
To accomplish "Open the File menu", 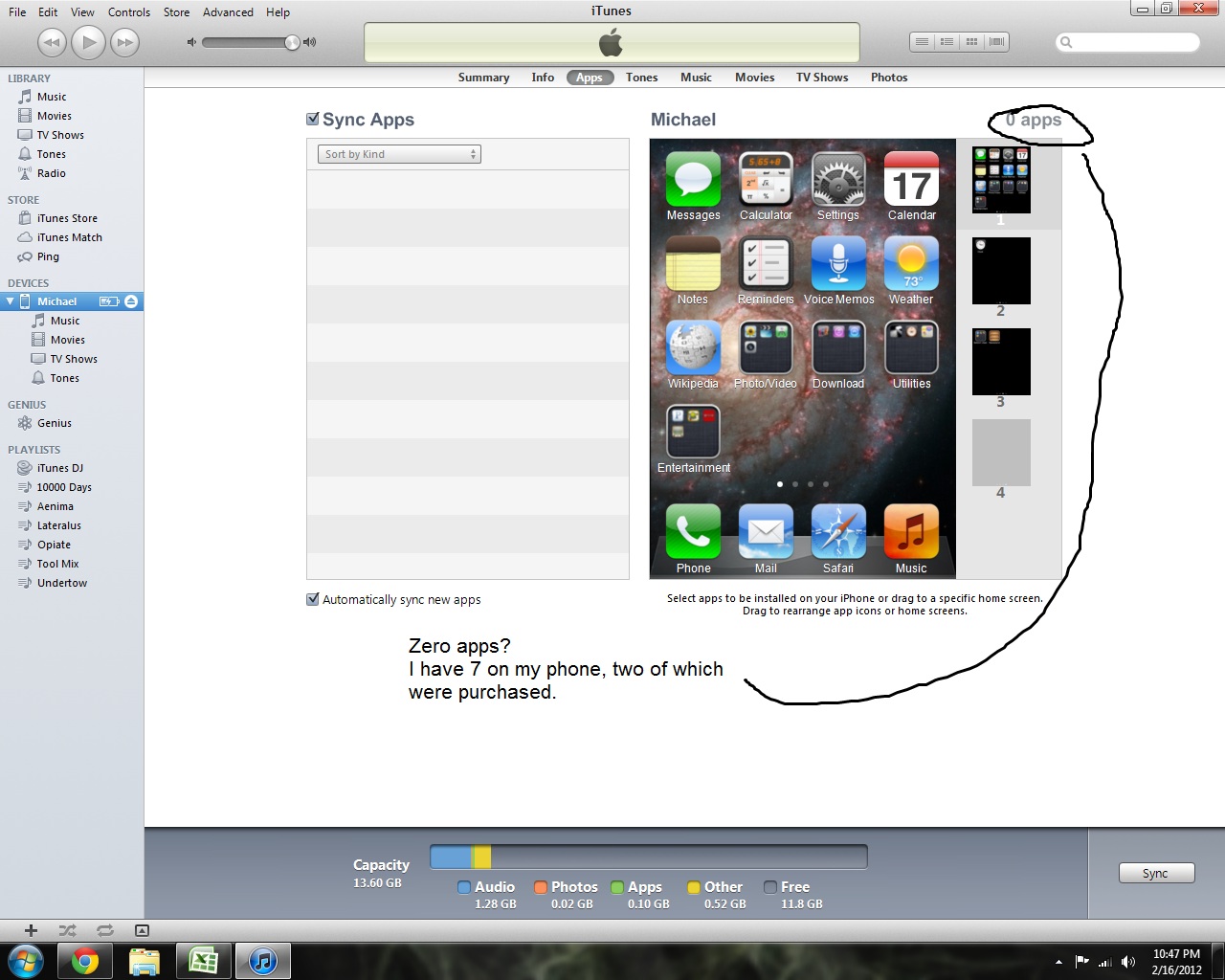I will (17, 12).
